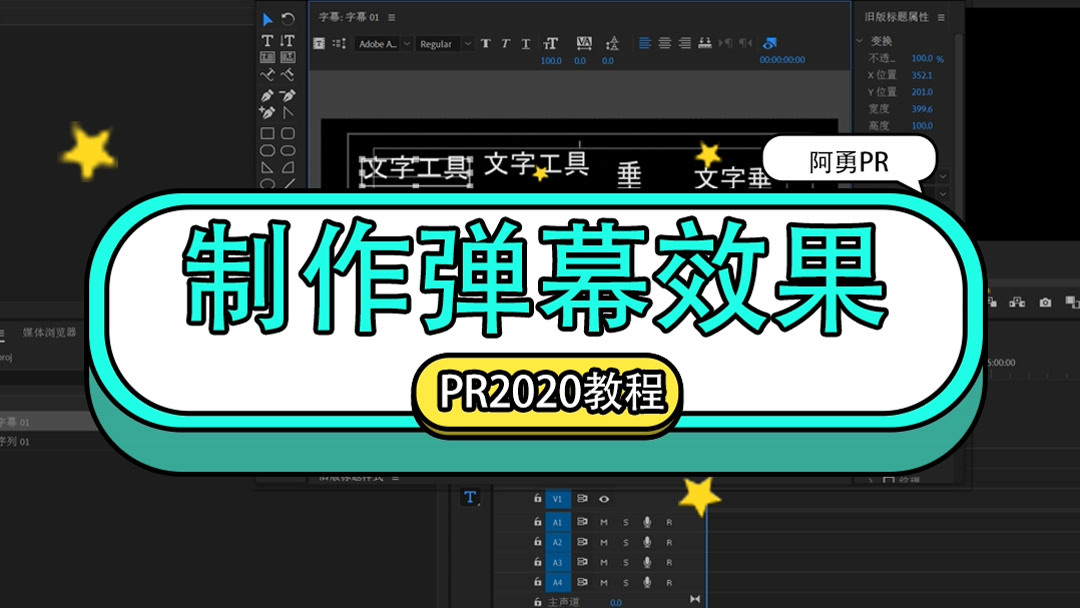The height and width of the screenshot is (608, 1080).
Task: Mute audio track A1
Action: point(603,522)
